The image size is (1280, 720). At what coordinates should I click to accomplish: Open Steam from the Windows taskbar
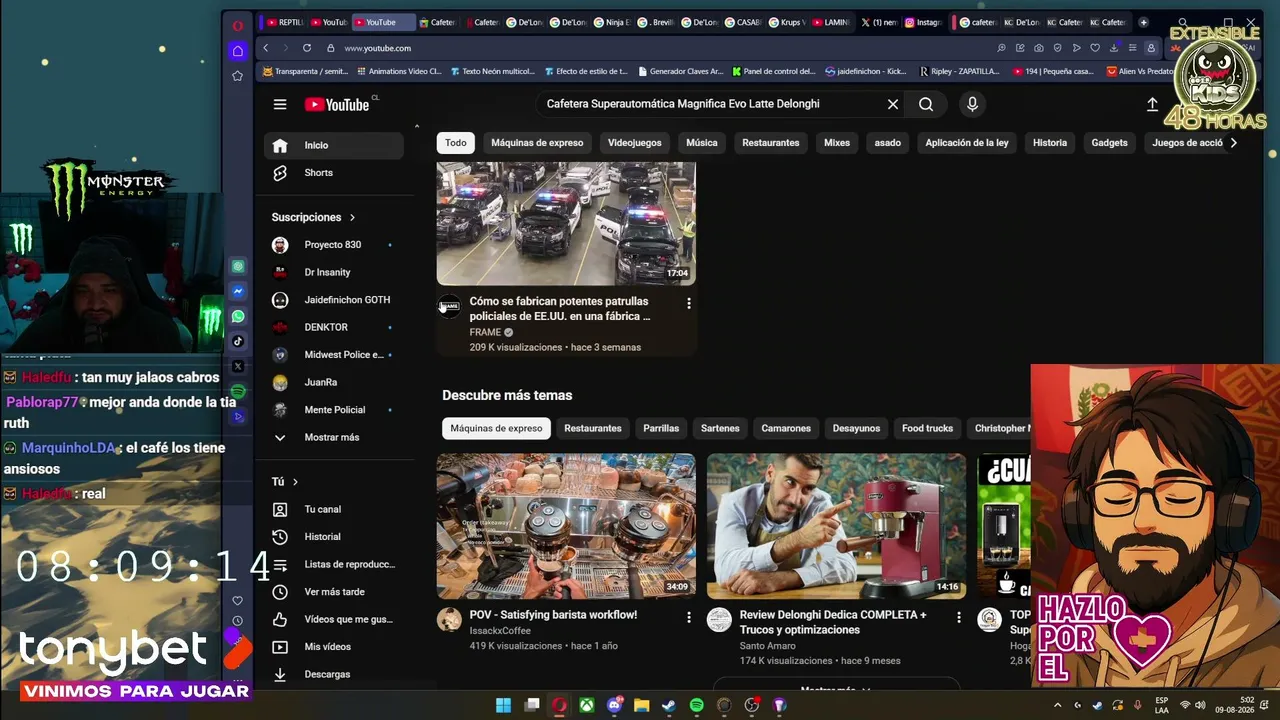pos(669,705)
